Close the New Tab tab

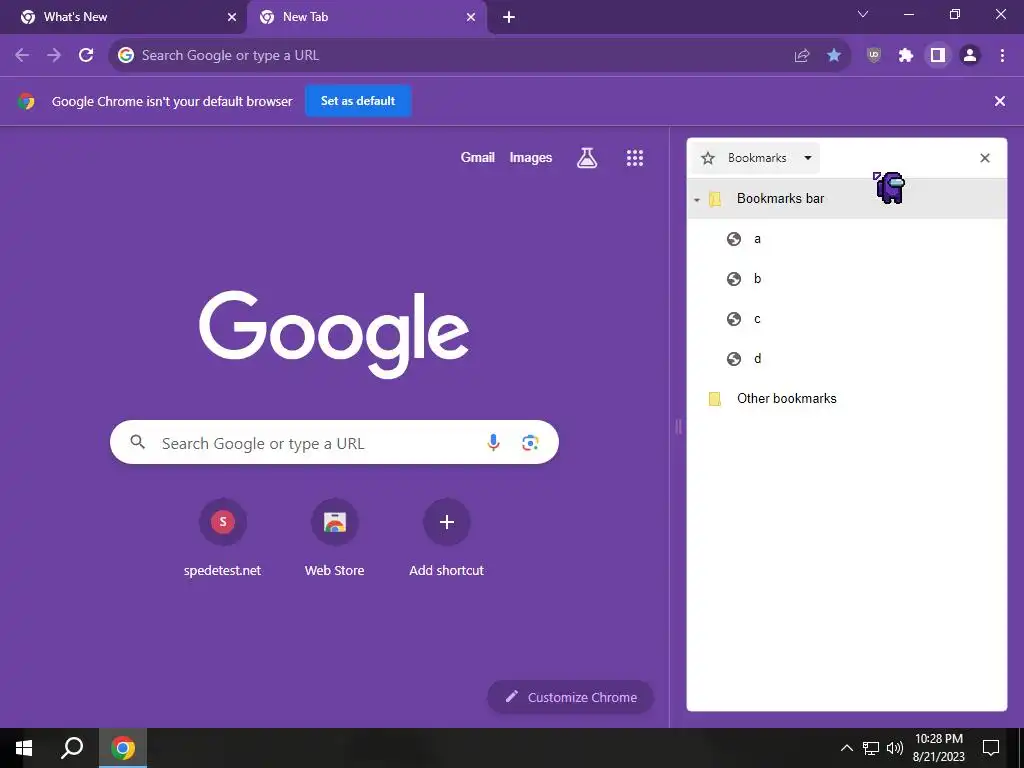click(471, 18)
